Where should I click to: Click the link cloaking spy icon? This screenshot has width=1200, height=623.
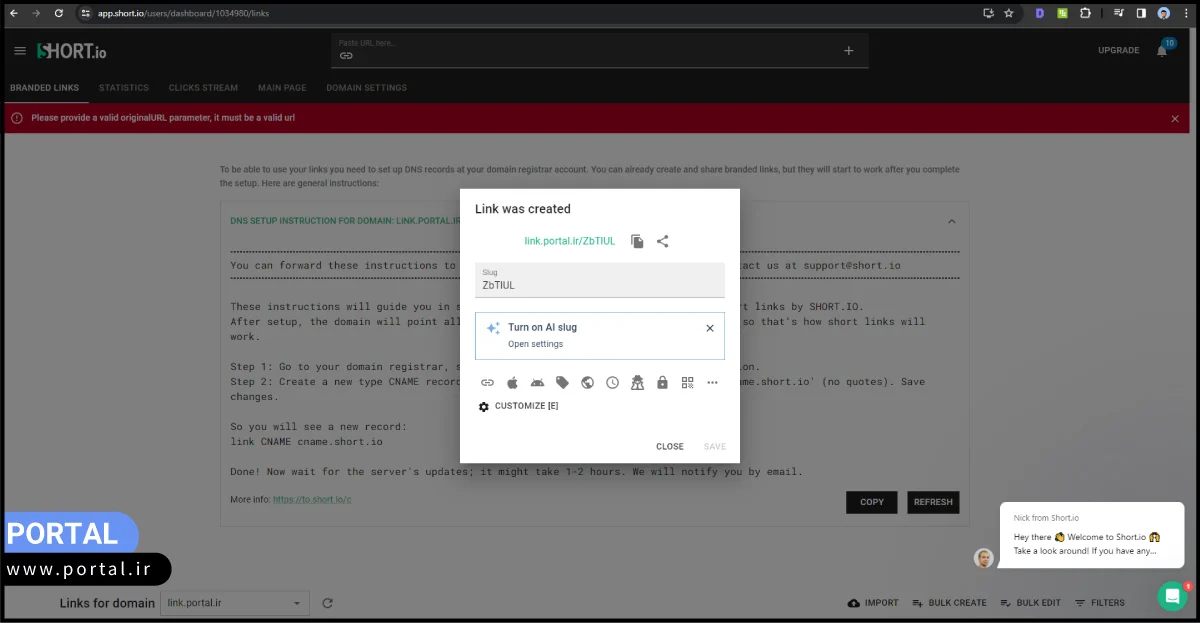pos(637,383)
